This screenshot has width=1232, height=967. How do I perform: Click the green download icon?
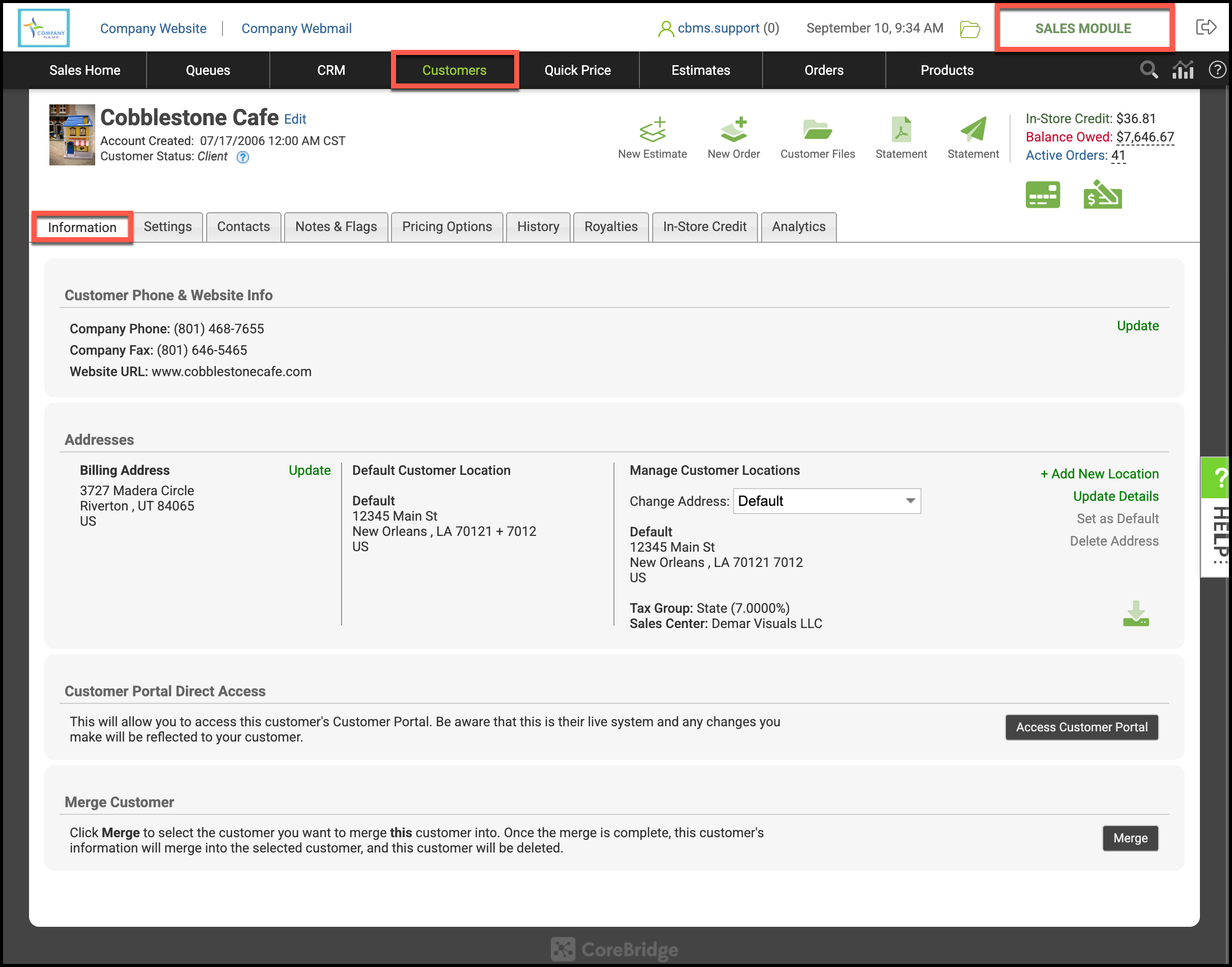pyautogui.click(x=1136, y=614)
